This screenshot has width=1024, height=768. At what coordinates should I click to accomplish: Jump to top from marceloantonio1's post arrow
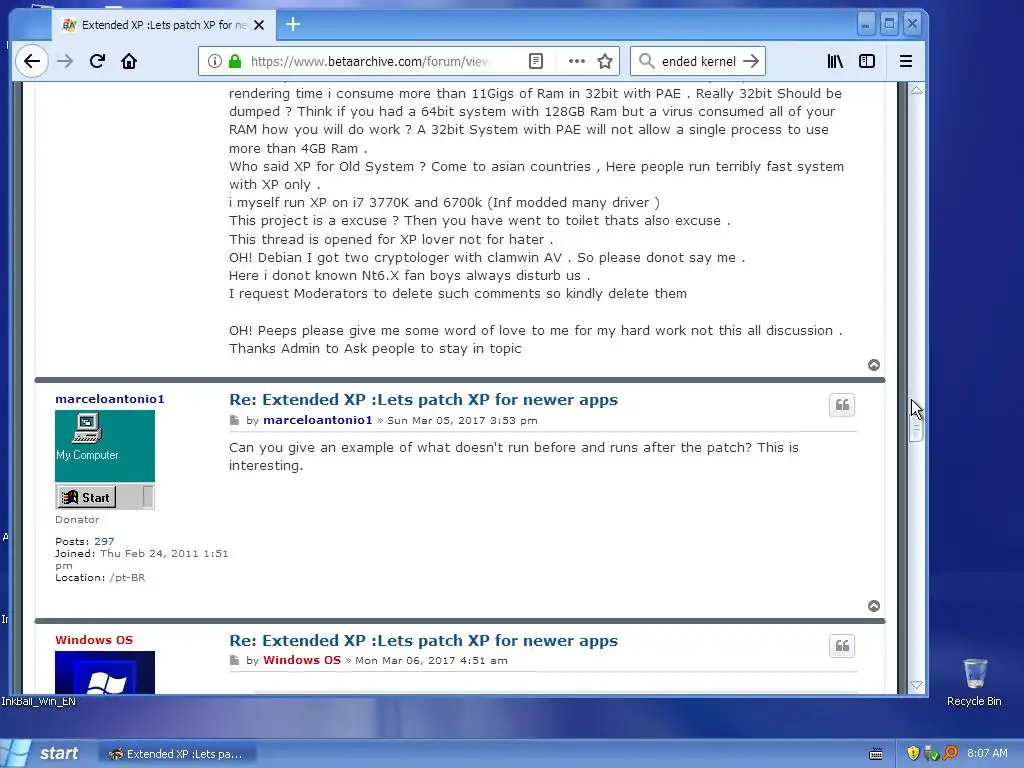click(874, 606)
